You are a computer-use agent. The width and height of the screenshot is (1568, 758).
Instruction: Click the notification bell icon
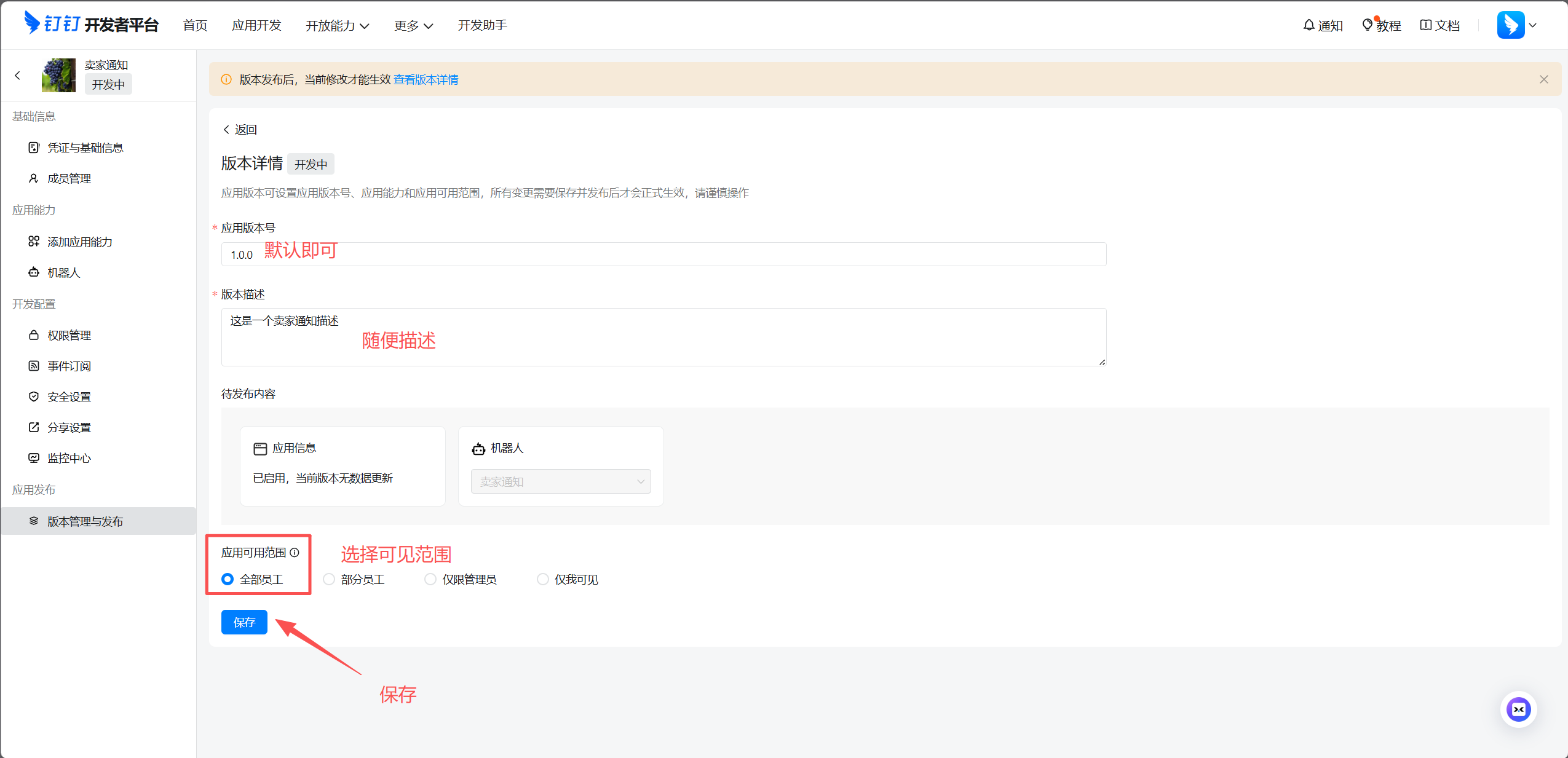1309,25
